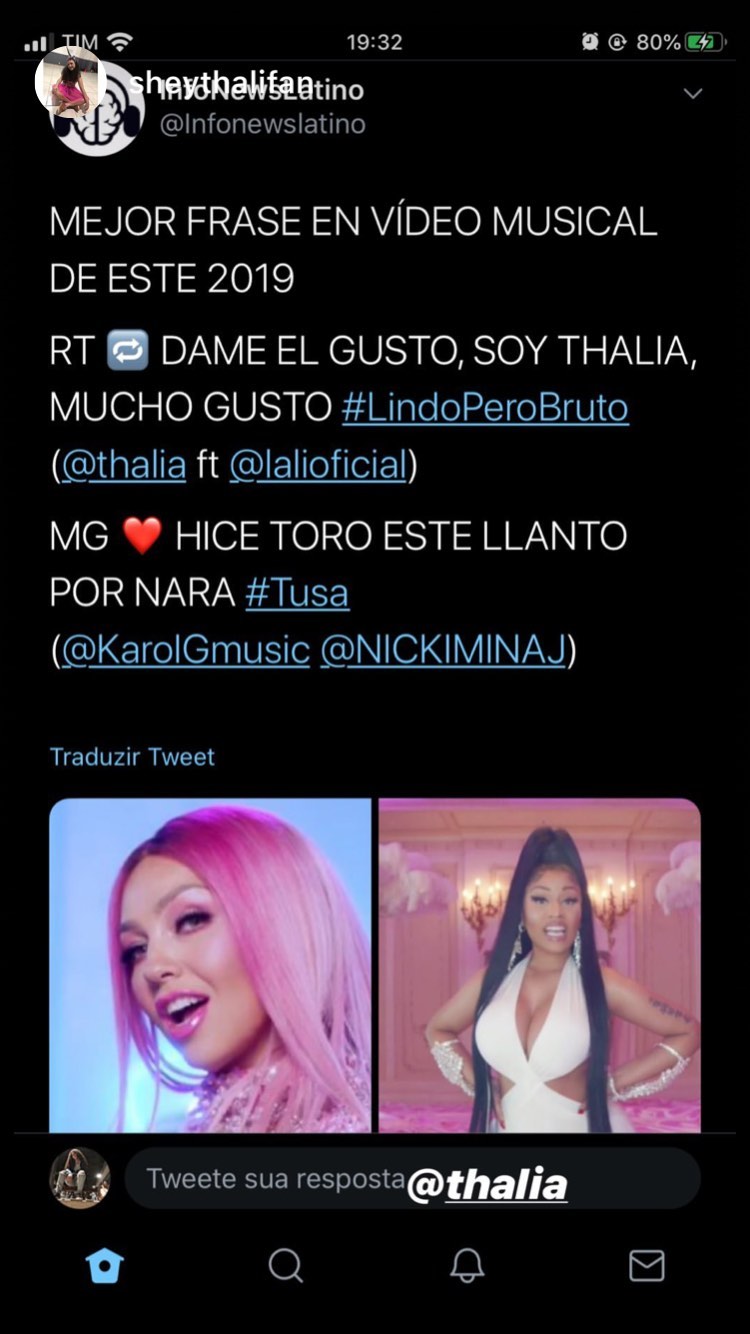The height and width of the screenshot is (1334, 750).
Task: Open the pink-haired singer photo
Action: (210, 965)
